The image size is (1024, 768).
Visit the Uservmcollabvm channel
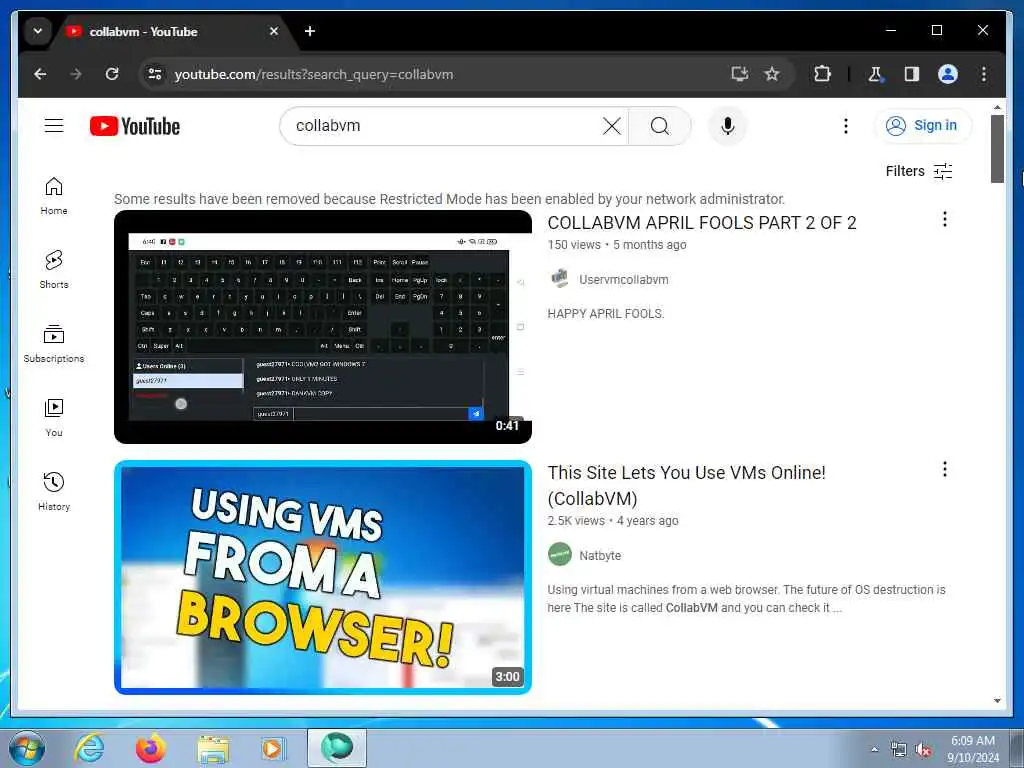[624, 280]
